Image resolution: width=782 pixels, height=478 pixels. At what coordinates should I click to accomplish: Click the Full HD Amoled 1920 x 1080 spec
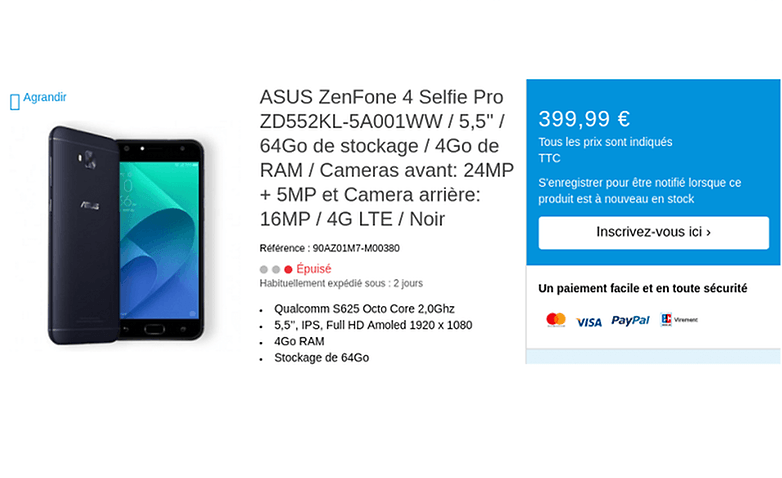(x=373, y=325)
